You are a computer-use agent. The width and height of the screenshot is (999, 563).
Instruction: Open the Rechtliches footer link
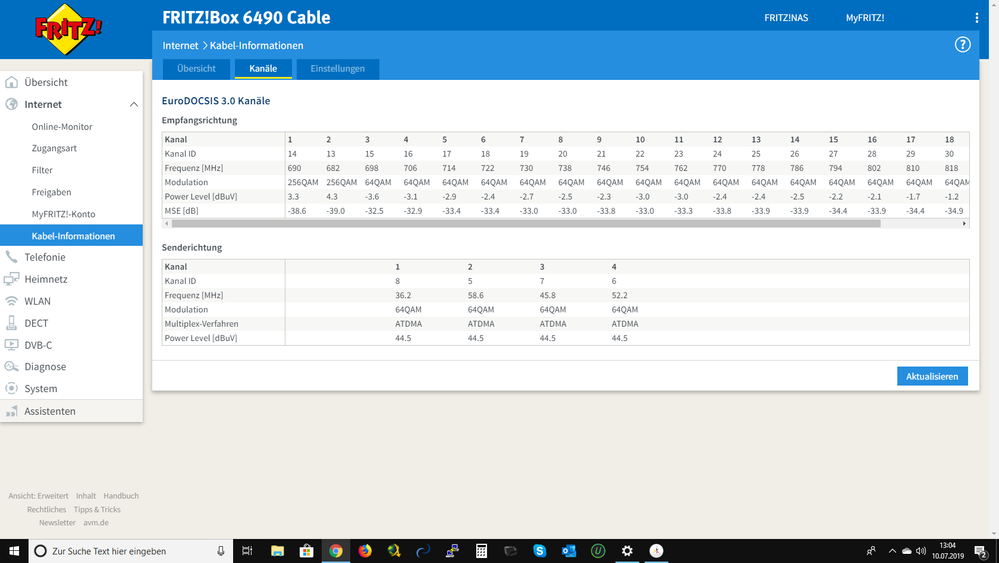pos(47,510)
